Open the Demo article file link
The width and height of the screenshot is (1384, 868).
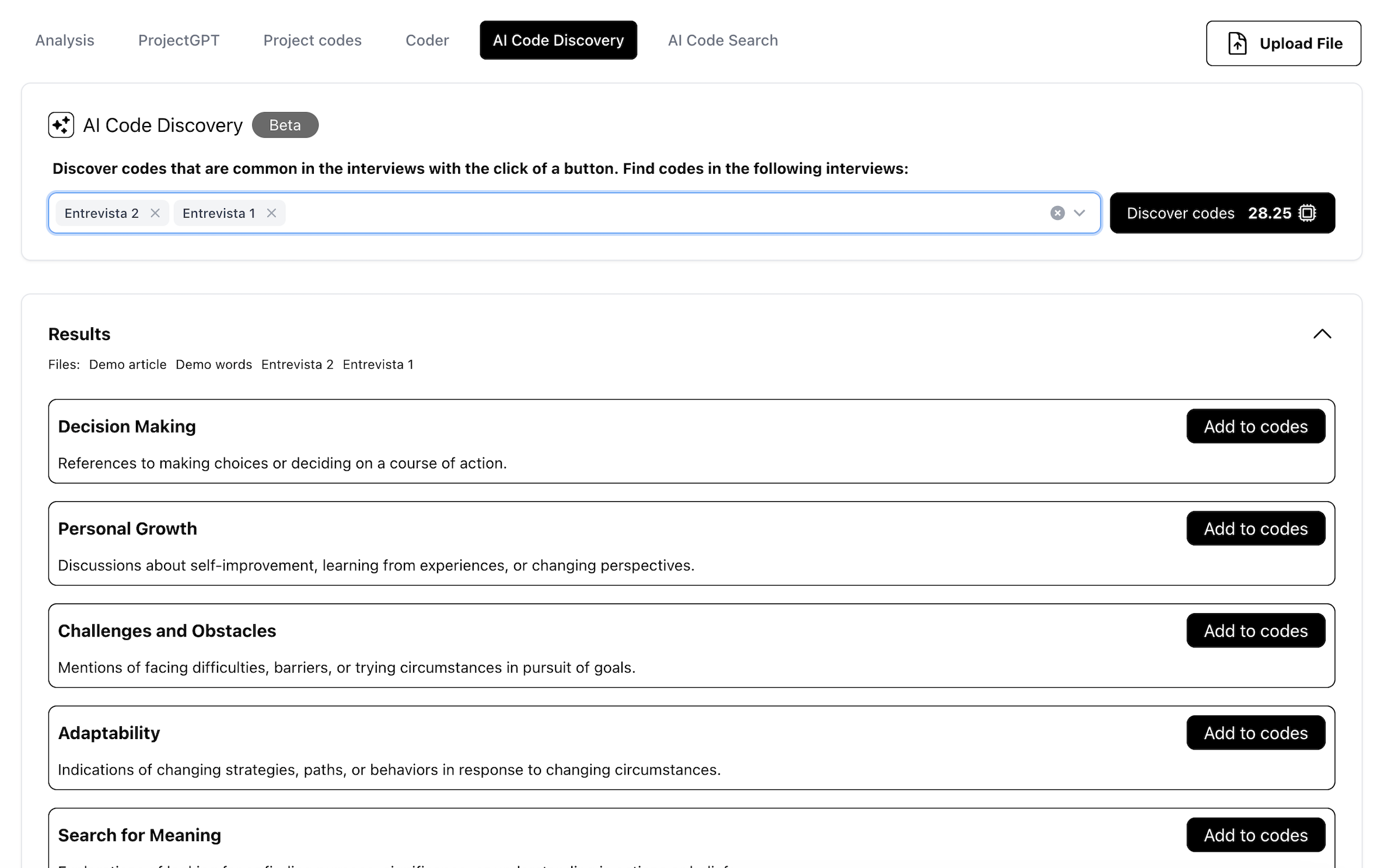[x=128, y=364]
